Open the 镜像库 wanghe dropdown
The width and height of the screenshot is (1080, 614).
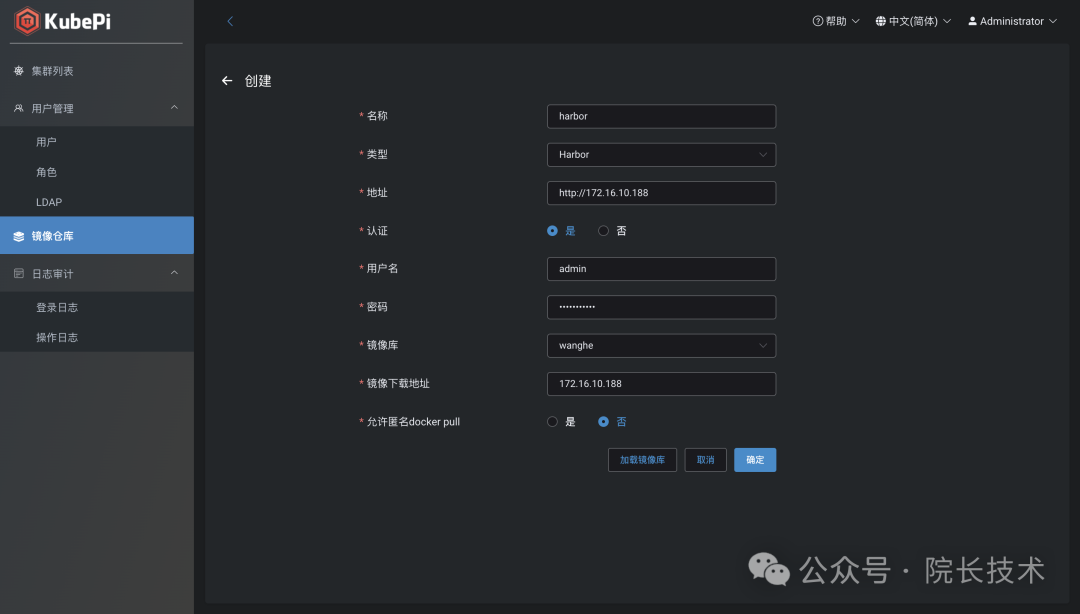coord(661,346)
